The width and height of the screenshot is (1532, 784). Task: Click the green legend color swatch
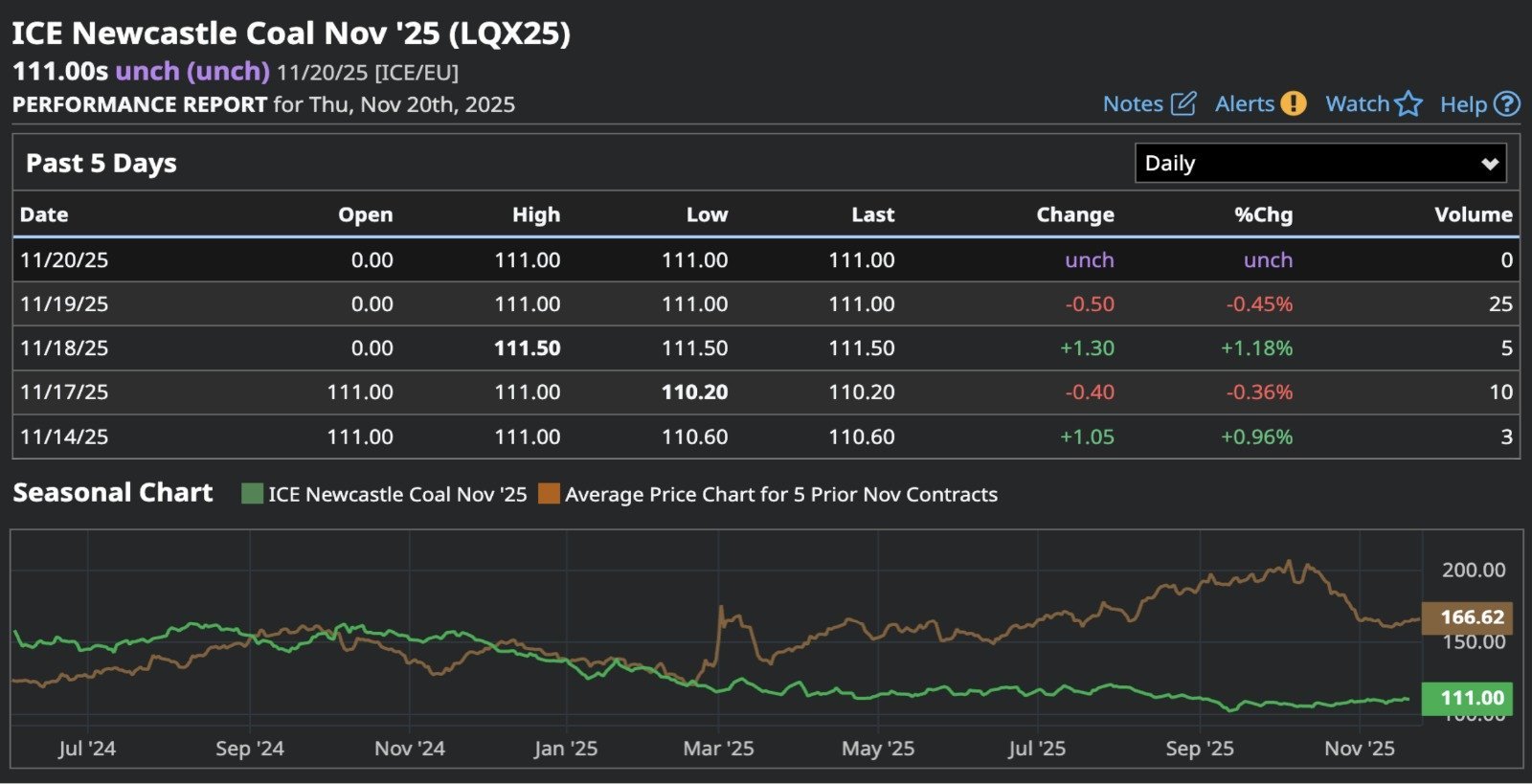[252, 494]
